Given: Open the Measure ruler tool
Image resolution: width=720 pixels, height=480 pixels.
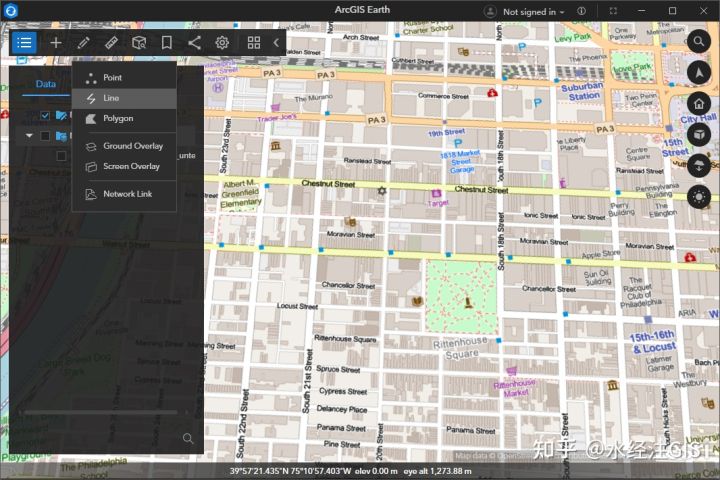Looking at the screenshot, I should coord(112,43).
